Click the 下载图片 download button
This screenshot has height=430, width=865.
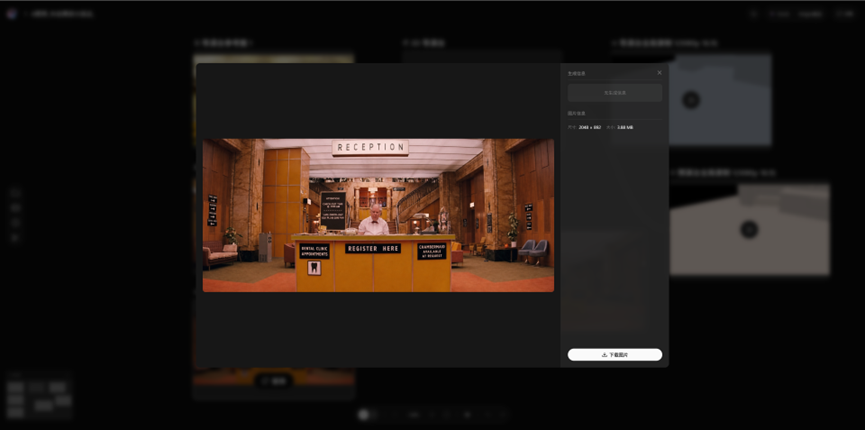pyautogui.click(x=615, y=354)
